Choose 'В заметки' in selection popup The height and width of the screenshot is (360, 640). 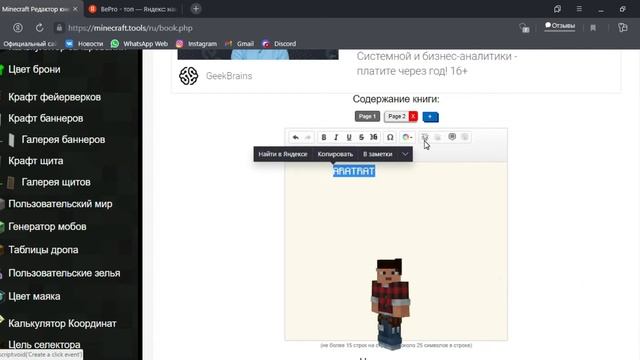(x=378, y=154)
